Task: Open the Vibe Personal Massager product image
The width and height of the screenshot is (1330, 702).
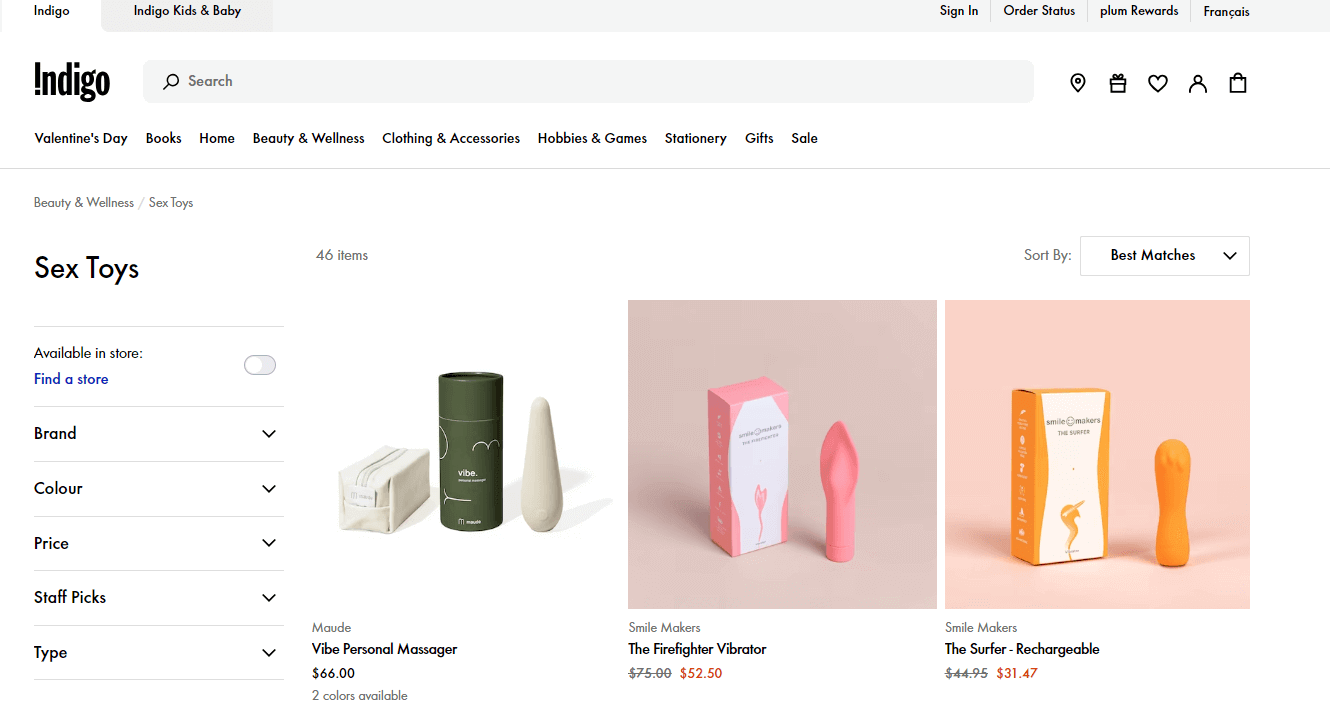Action: (x=465, y=454)
